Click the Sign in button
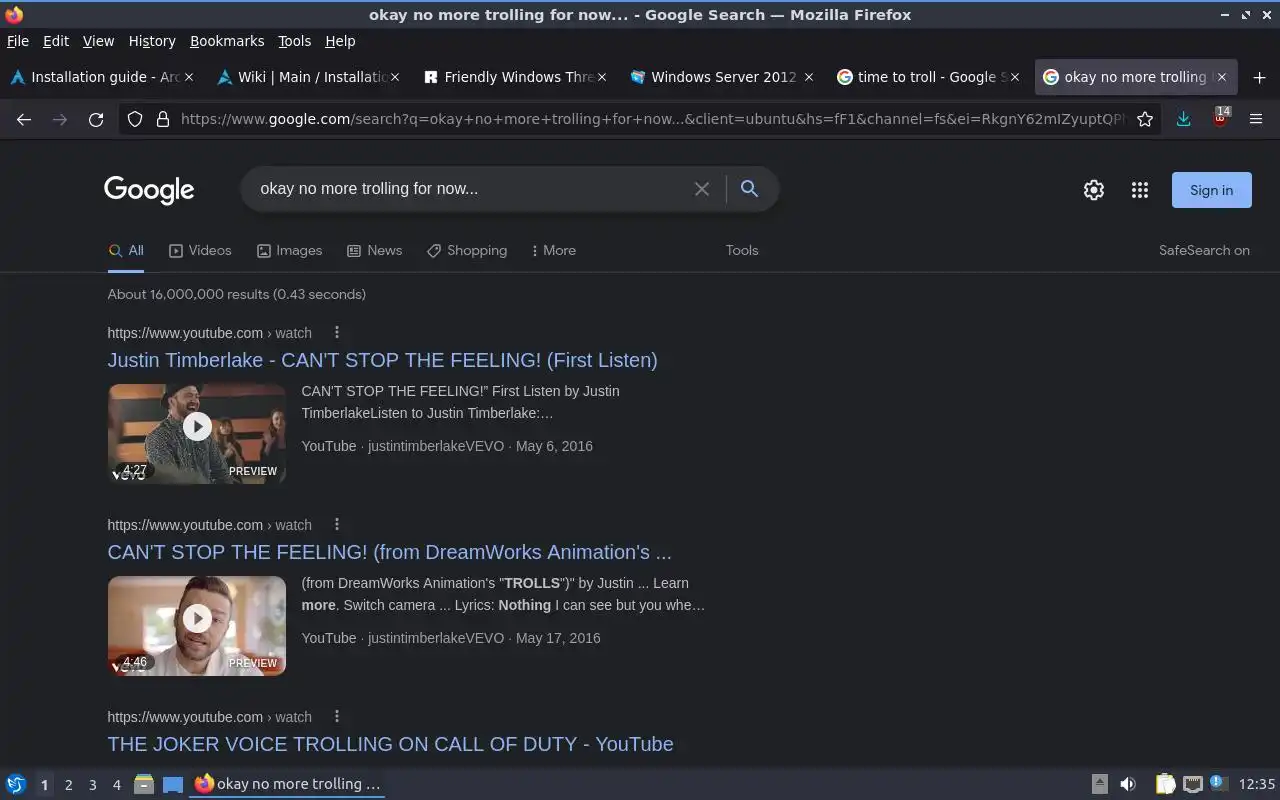Viewport: 1280px width, 800px height. [1211, 190]
